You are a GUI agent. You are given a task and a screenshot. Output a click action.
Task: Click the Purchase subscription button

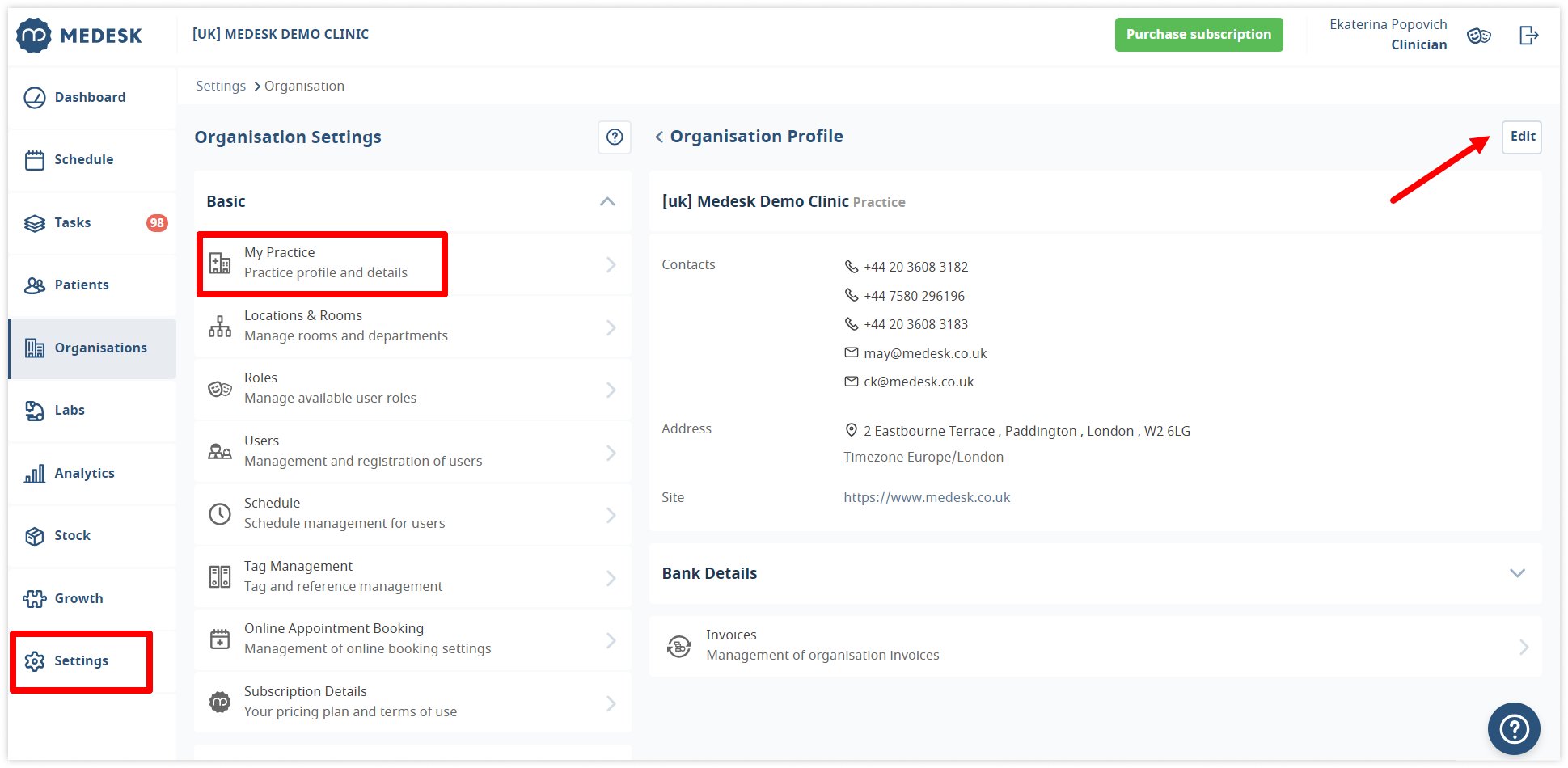click(1198, 35)
